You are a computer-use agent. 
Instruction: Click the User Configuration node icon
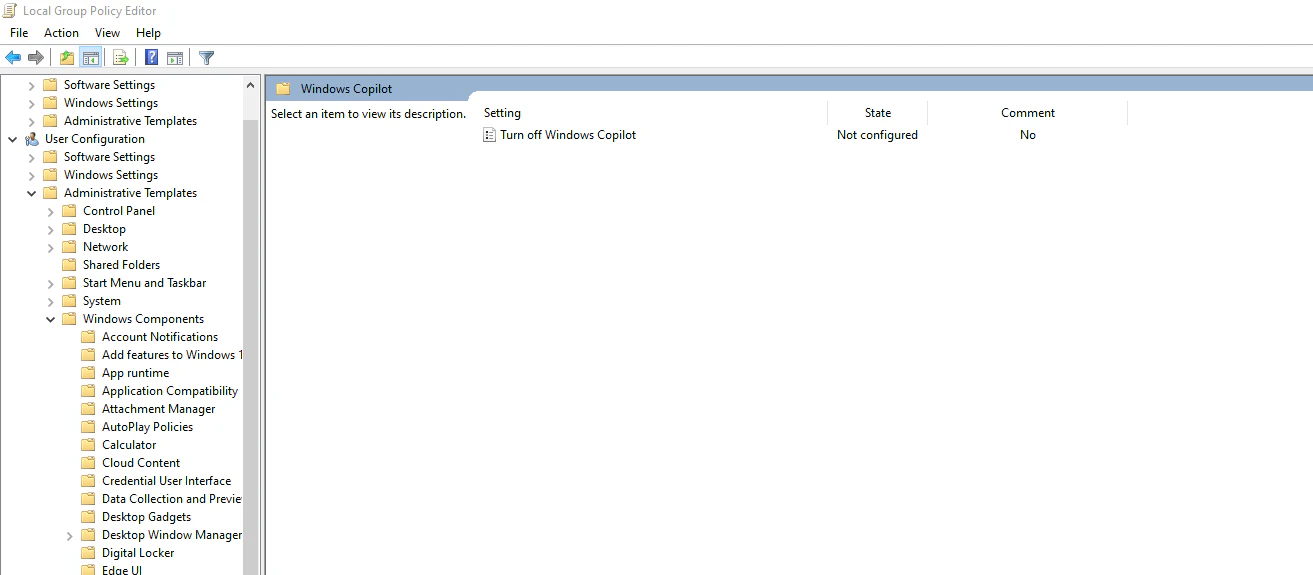(32, 139)
